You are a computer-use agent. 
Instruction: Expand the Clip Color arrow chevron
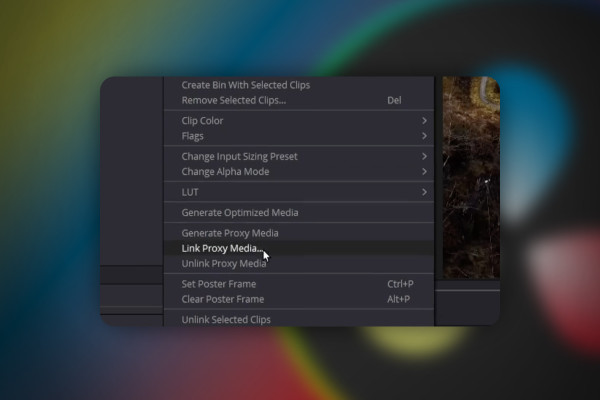click(x=424, y=121)
